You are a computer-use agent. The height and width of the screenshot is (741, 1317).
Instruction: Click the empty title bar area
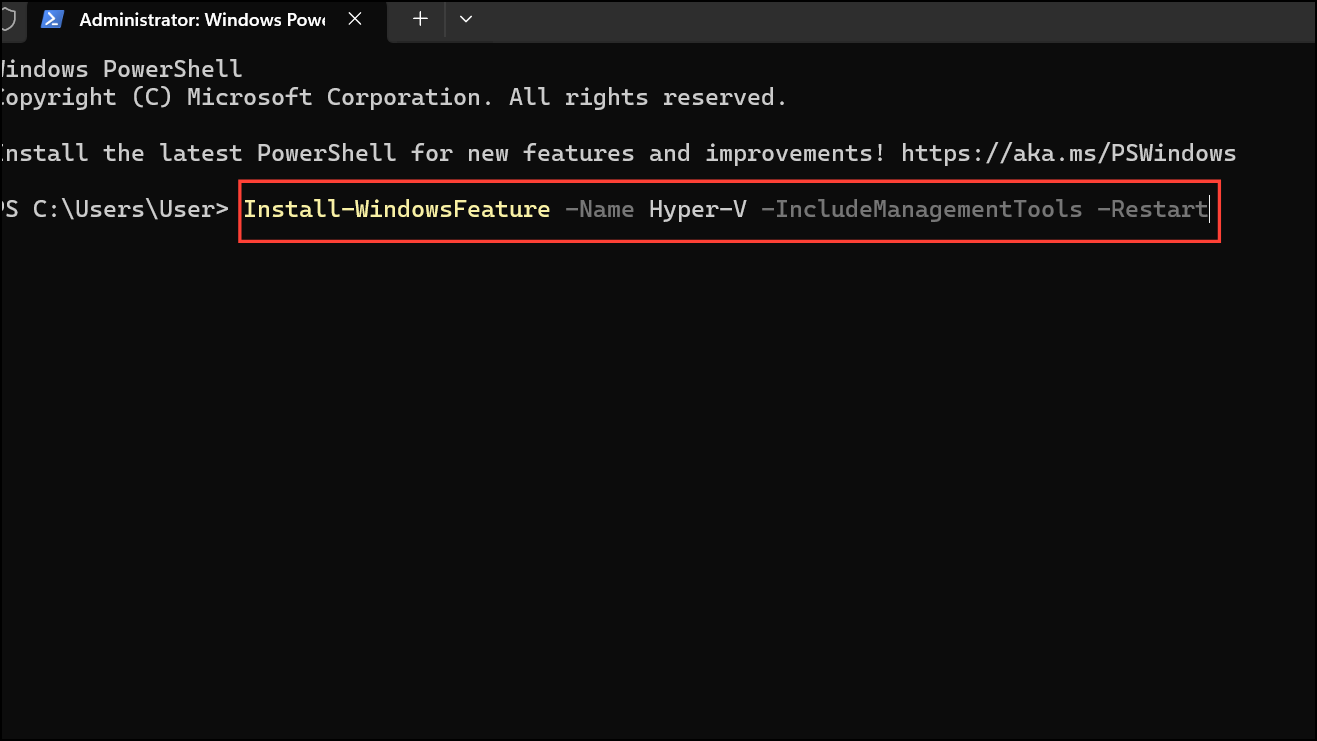point(850,18)
